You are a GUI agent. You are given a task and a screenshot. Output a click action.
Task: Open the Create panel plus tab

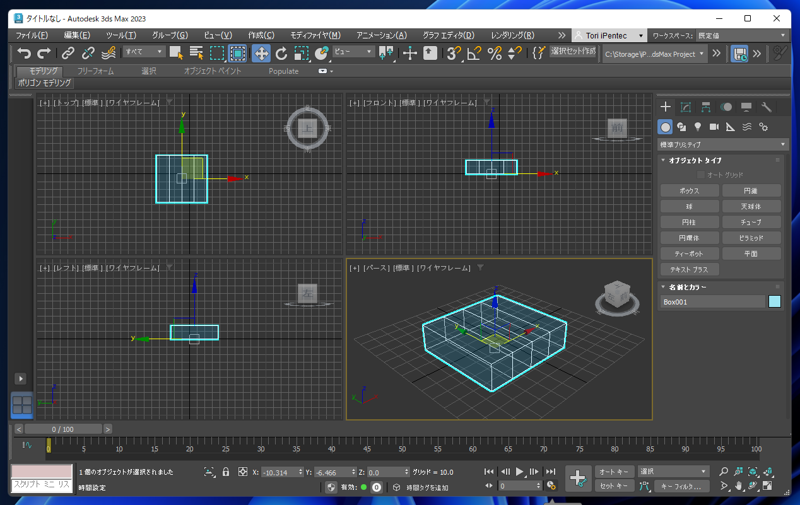click(x=665, y=107)
